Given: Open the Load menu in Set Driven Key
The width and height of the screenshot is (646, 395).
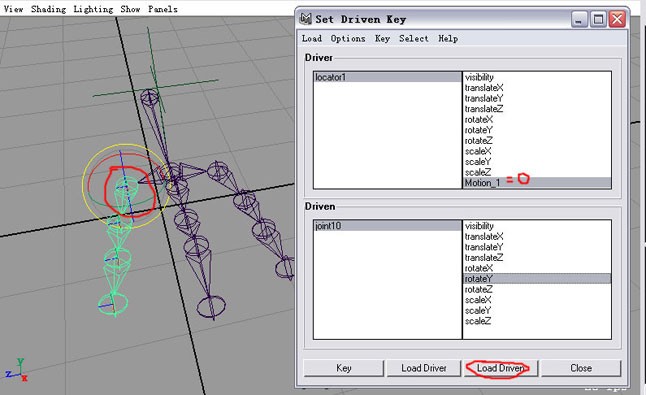Looking at the screenshot, I should tap(311, 39).
